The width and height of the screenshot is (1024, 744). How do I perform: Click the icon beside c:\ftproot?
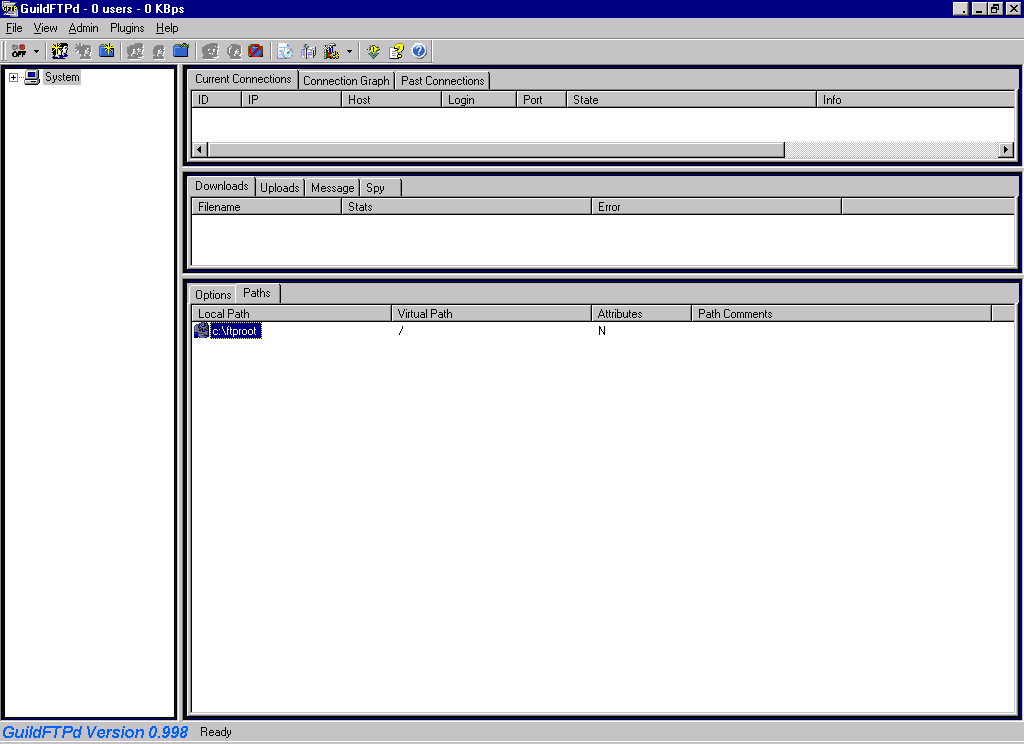(202, 331)
